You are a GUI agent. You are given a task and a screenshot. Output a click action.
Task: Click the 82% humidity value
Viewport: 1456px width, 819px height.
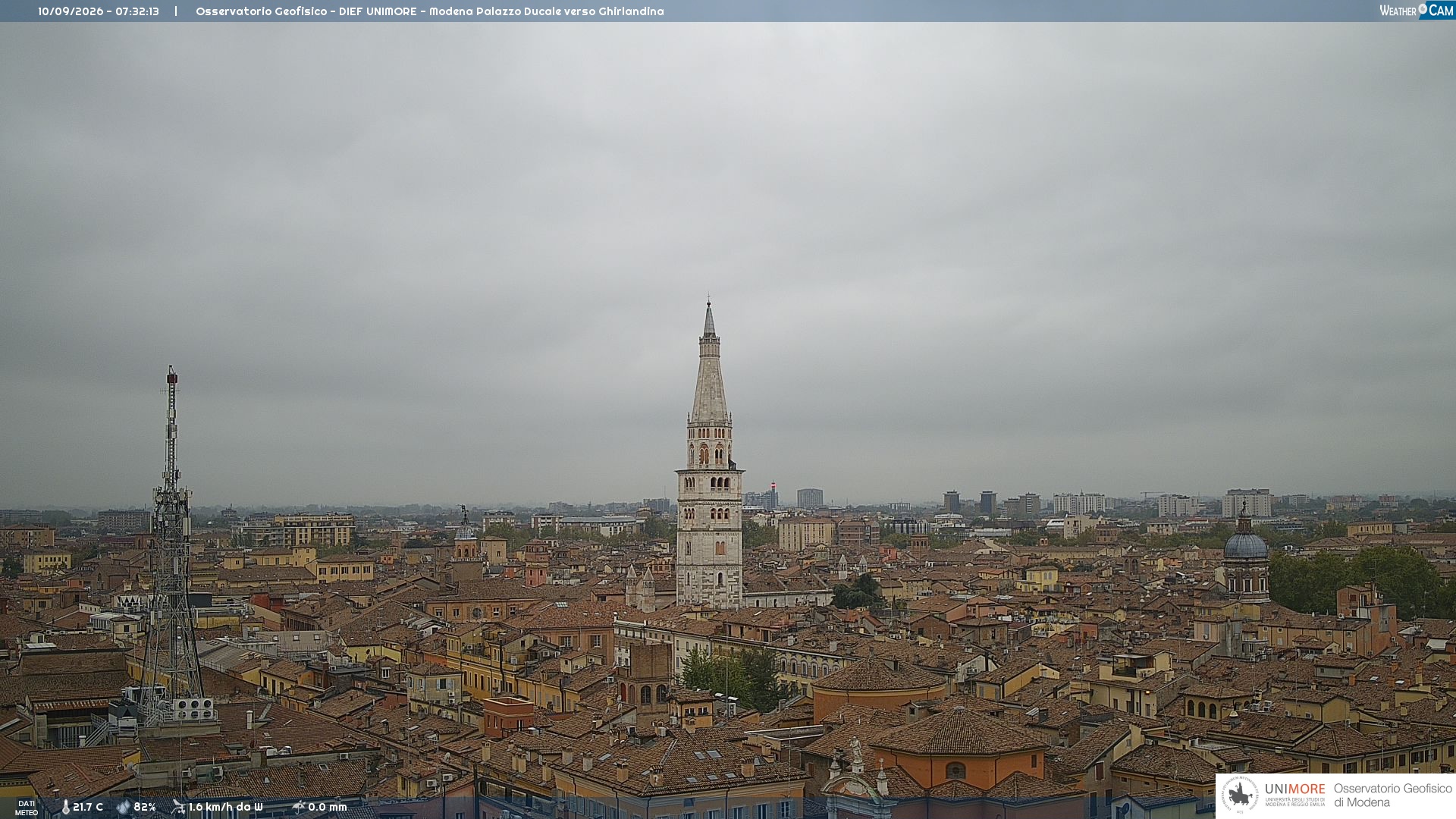pyautogui.click(x=145, y=807)
